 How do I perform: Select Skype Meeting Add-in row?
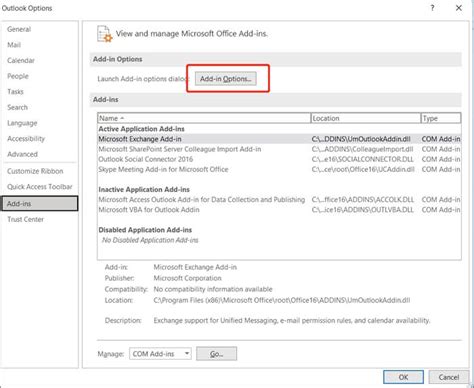279,169
